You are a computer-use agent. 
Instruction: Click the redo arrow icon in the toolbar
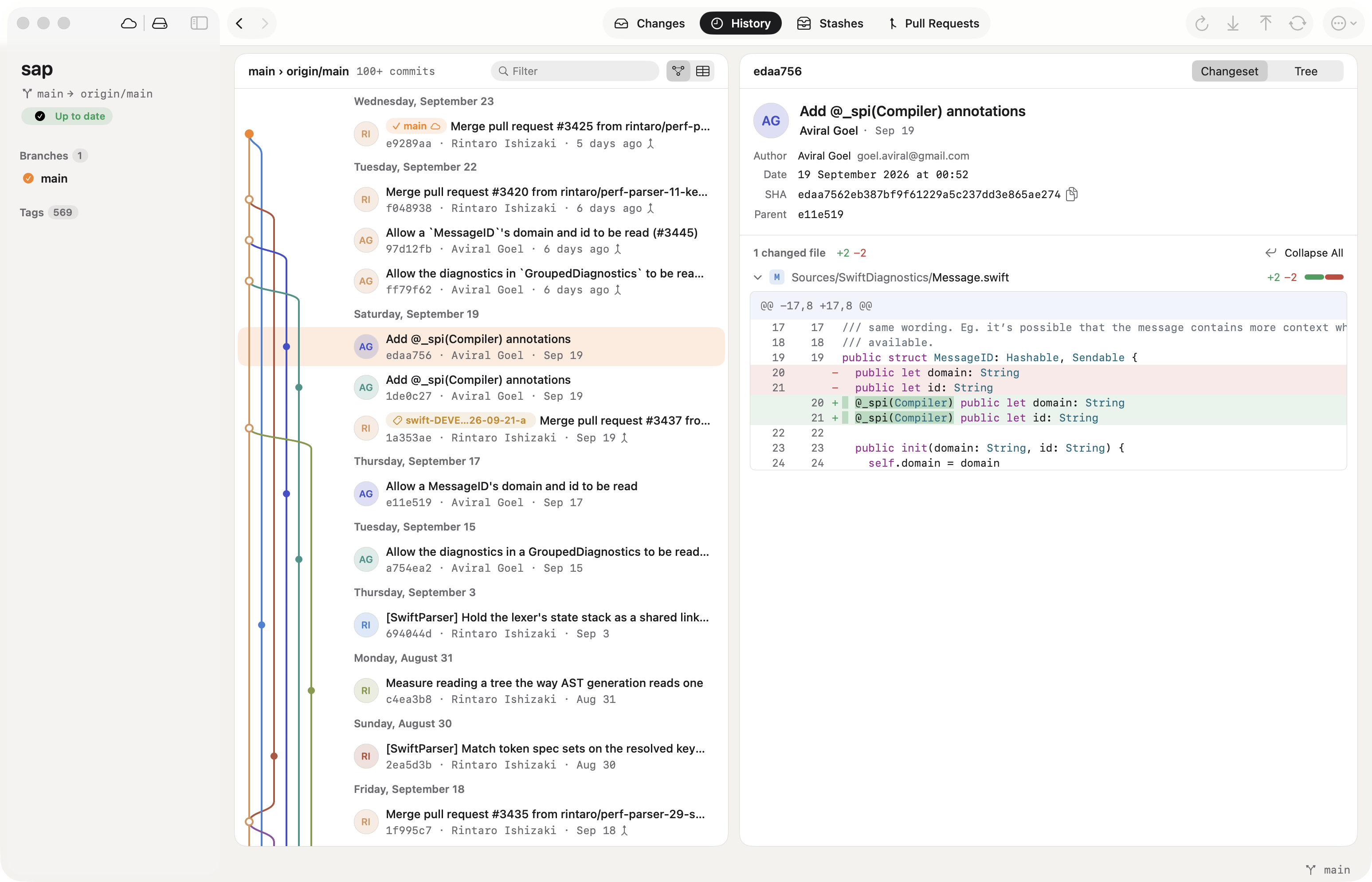[x=1201, y=23]
